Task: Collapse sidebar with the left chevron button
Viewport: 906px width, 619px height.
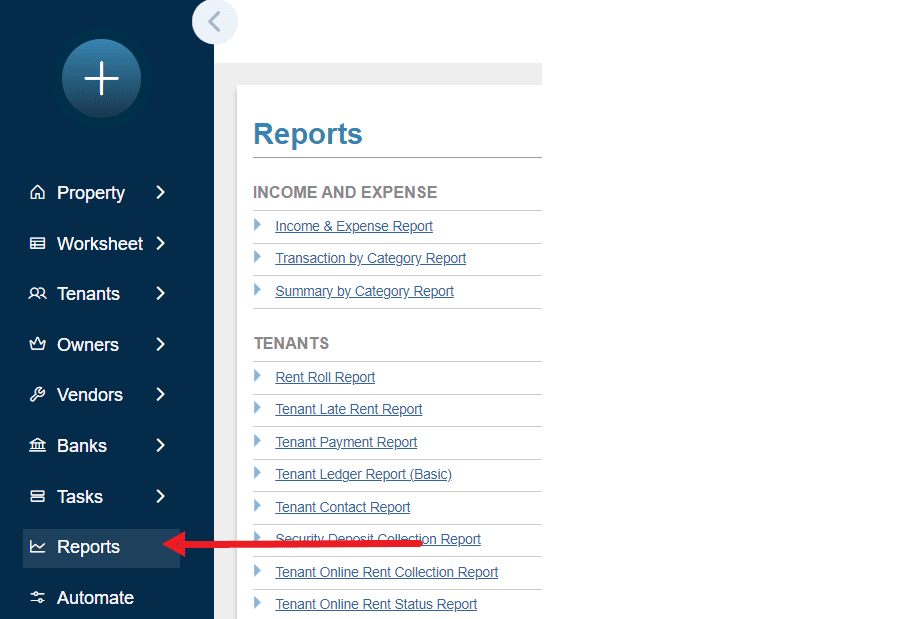Action: (x=214, y=21)
